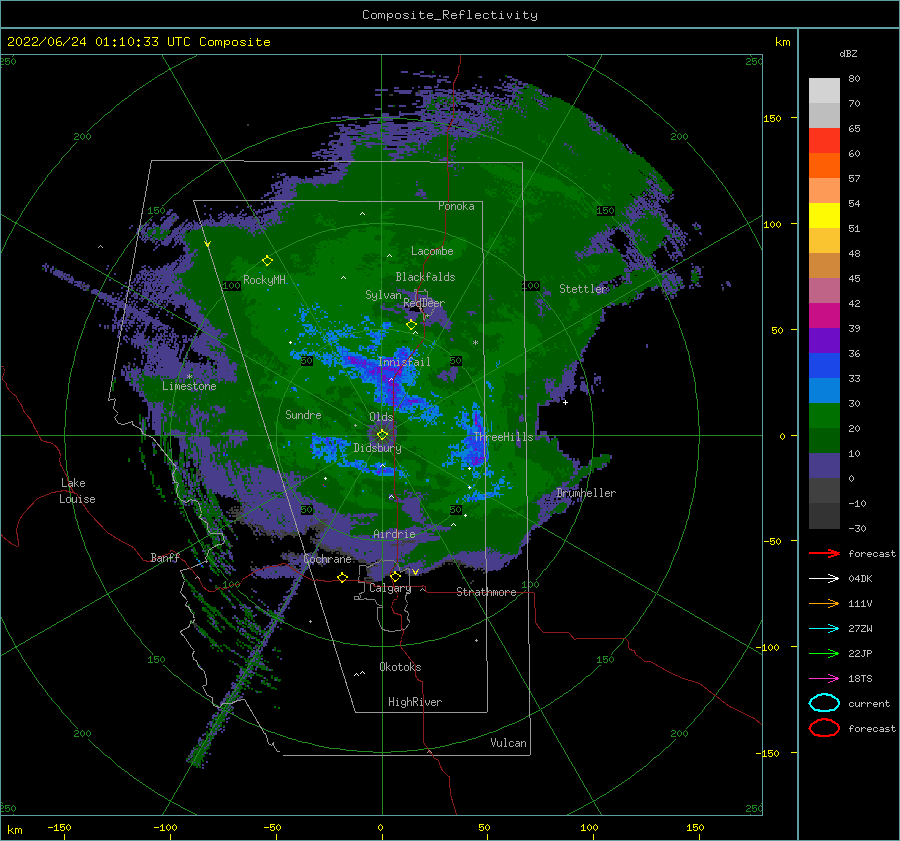Click the magenta 18TS arrow icon
The width and height of the screenshot is (900, 841).
(824, 679)
